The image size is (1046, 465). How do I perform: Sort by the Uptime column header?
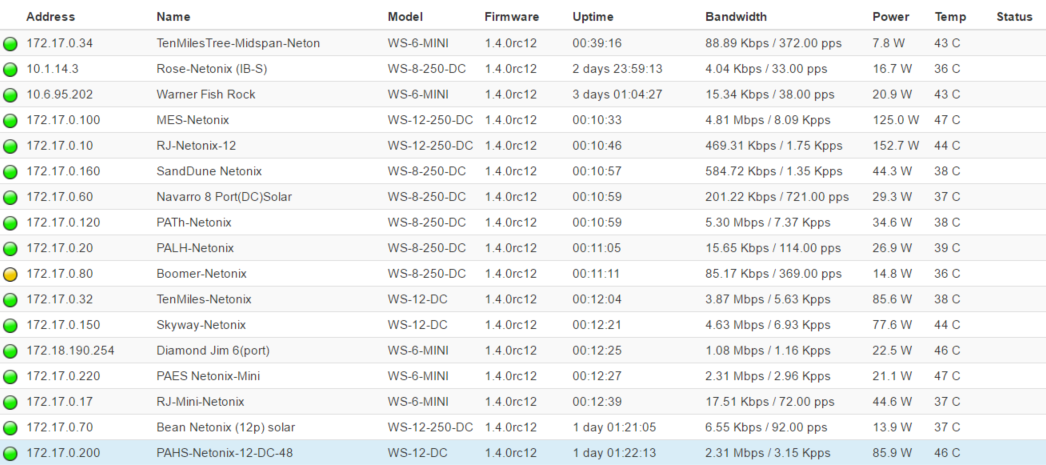point(593,17)
